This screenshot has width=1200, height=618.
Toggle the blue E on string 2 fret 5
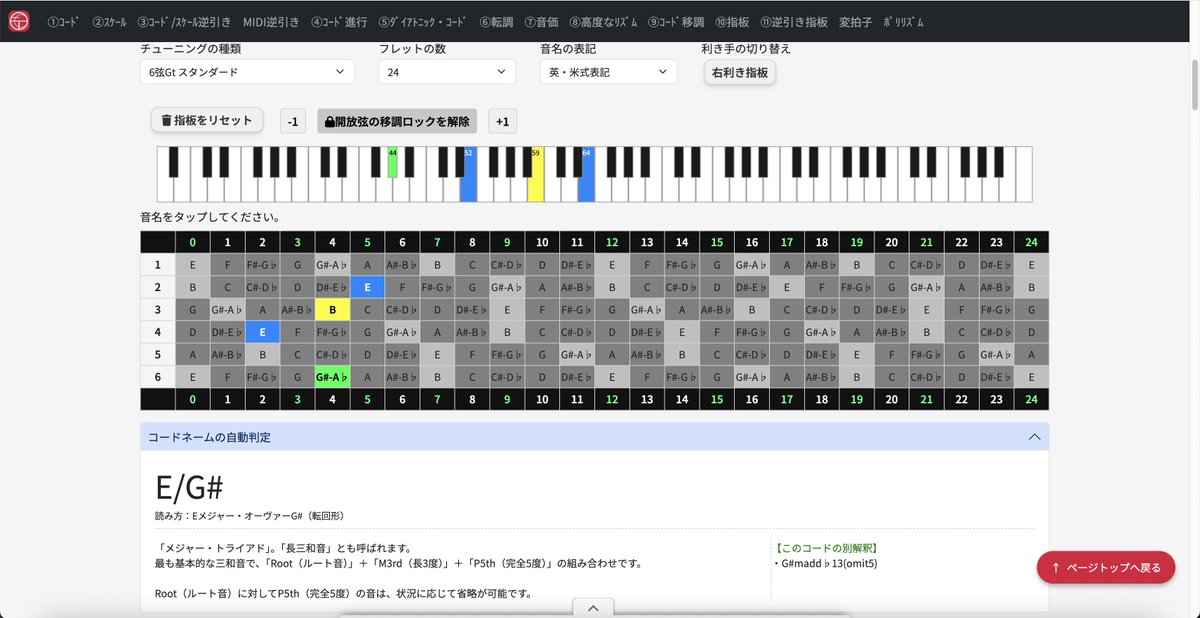[367, 287]
